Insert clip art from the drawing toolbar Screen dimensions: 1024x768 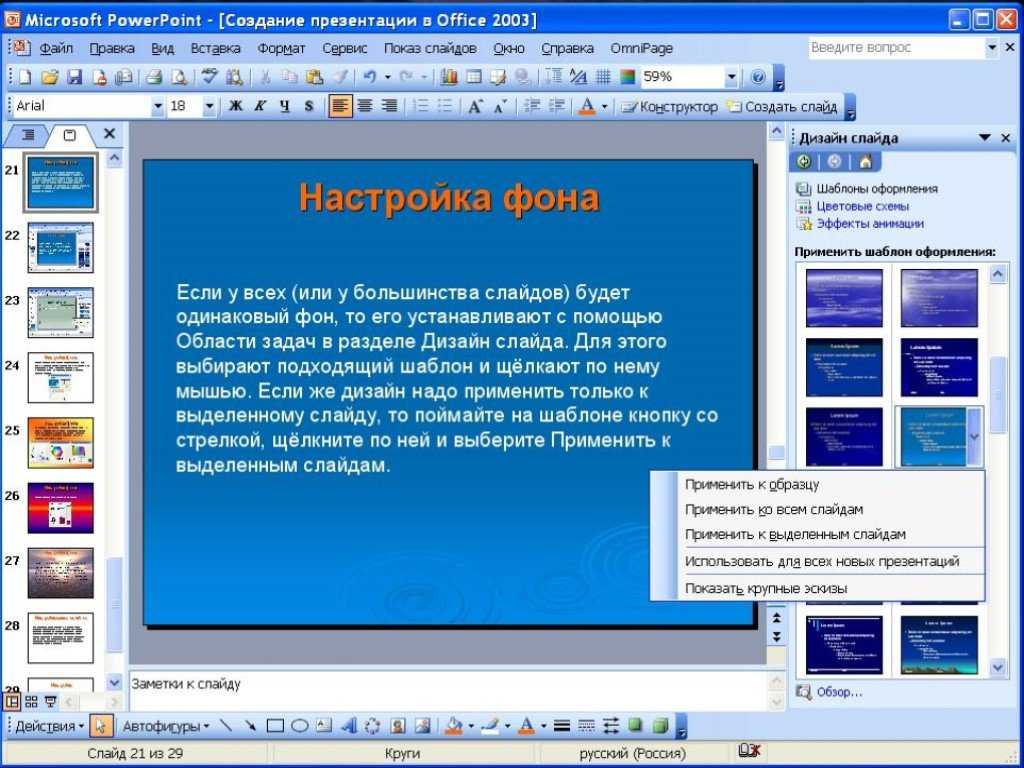tap(398, 726)
